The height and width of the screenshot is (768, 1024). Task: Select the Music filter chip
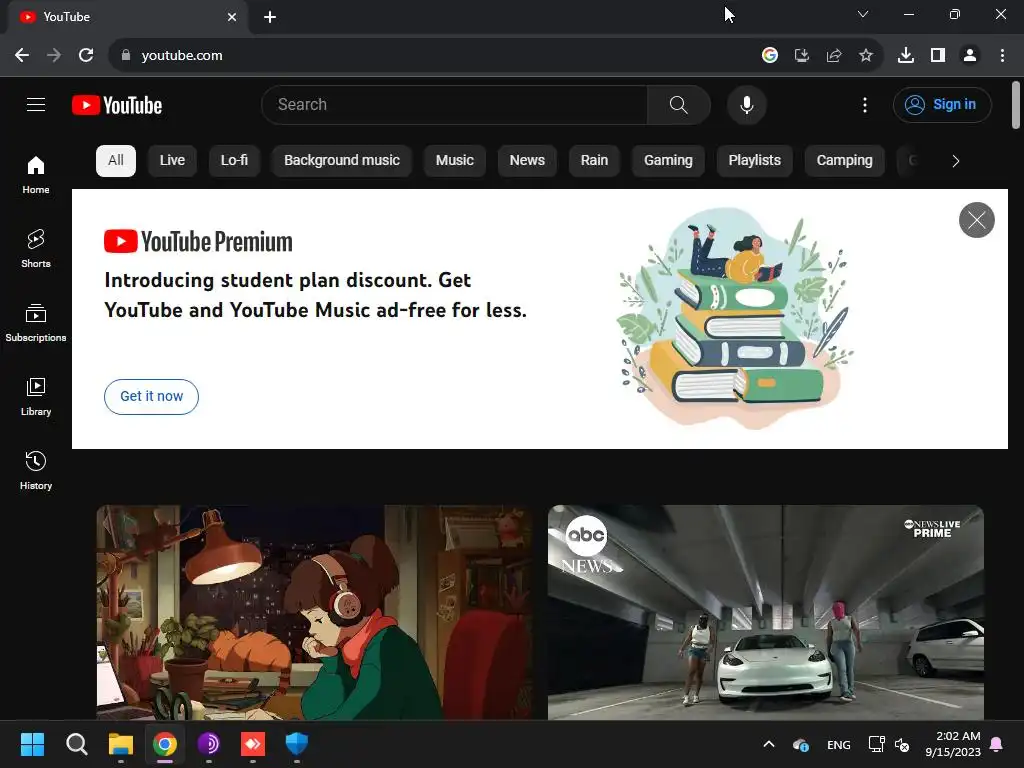[x=455, y=161]
